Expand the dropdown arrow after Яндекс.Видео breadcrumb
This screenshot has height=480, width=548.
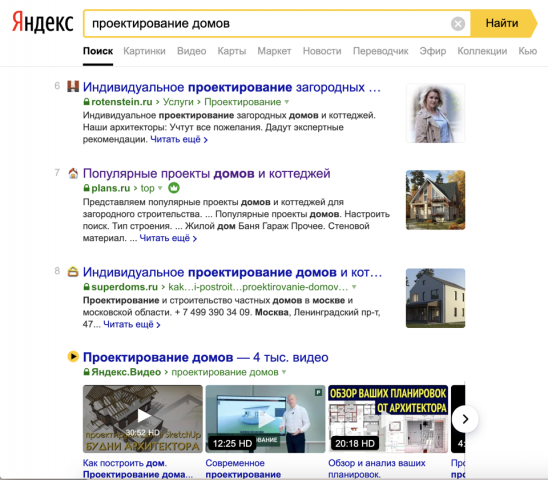(284, 372)
